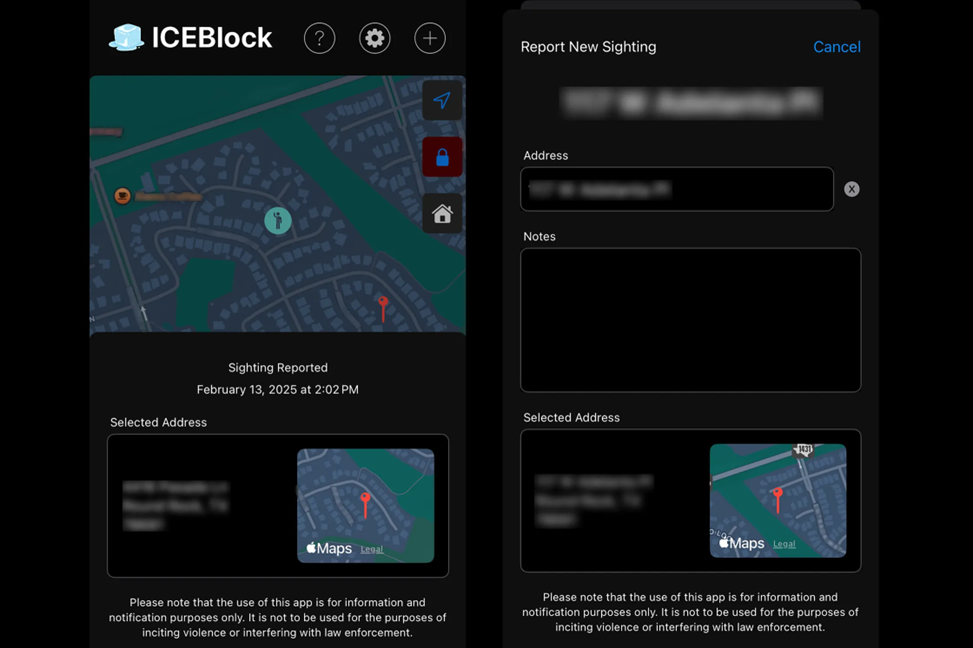This screenshot has width=973, height=648.
Task: Open settings via the gear icon
Action: click(x=375, y=38)
